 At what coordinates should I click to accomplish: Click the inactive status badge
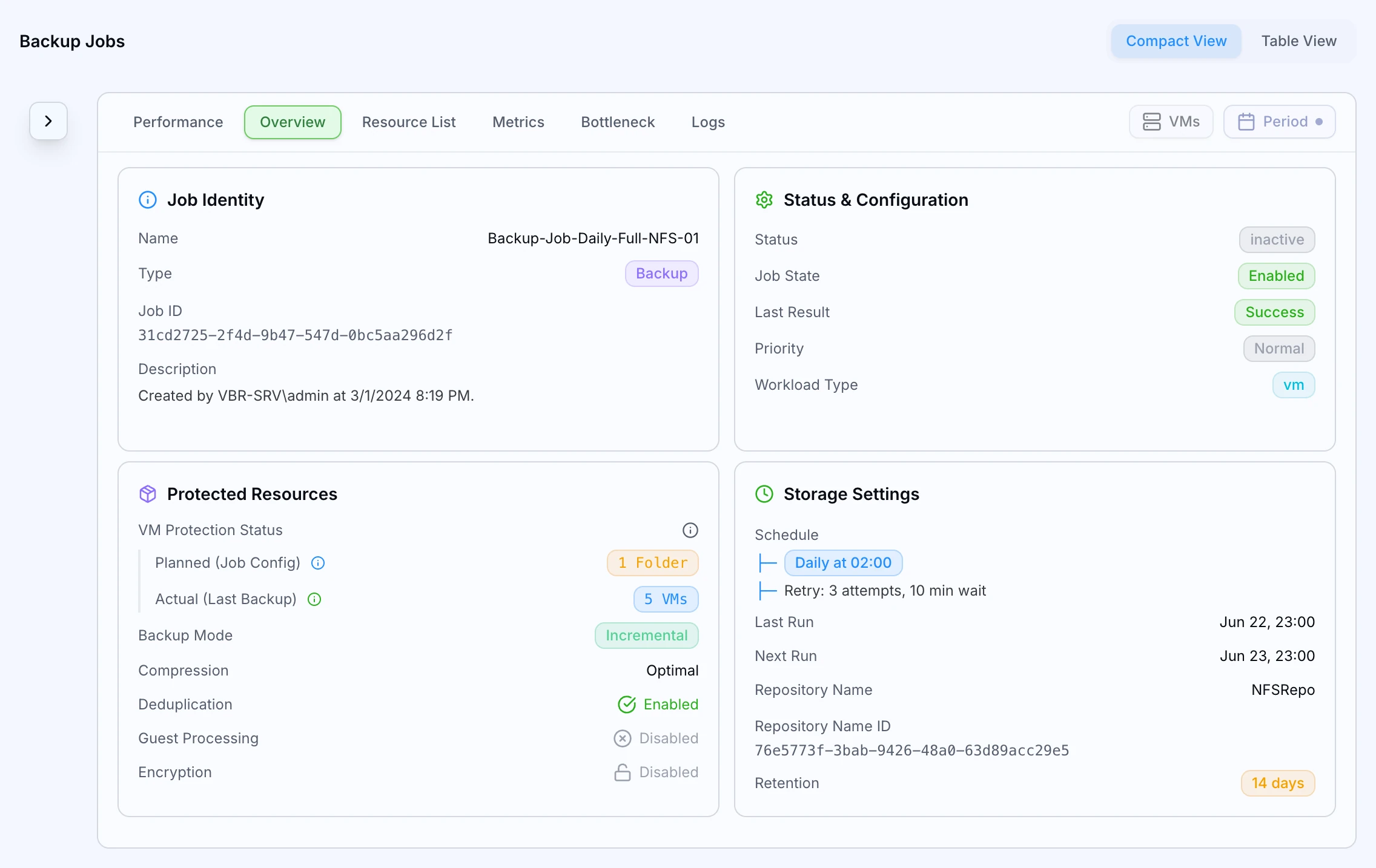tap(1277, 240)
